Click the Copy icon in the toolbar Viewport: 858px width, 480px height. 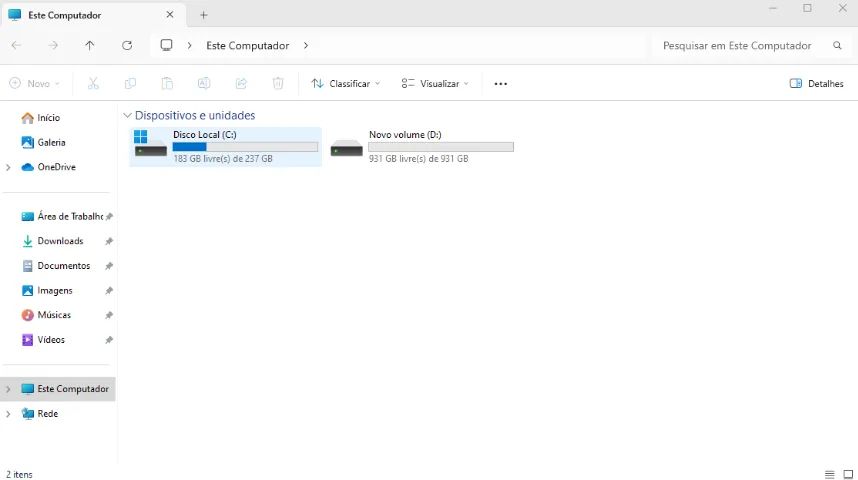pos(130,83)
